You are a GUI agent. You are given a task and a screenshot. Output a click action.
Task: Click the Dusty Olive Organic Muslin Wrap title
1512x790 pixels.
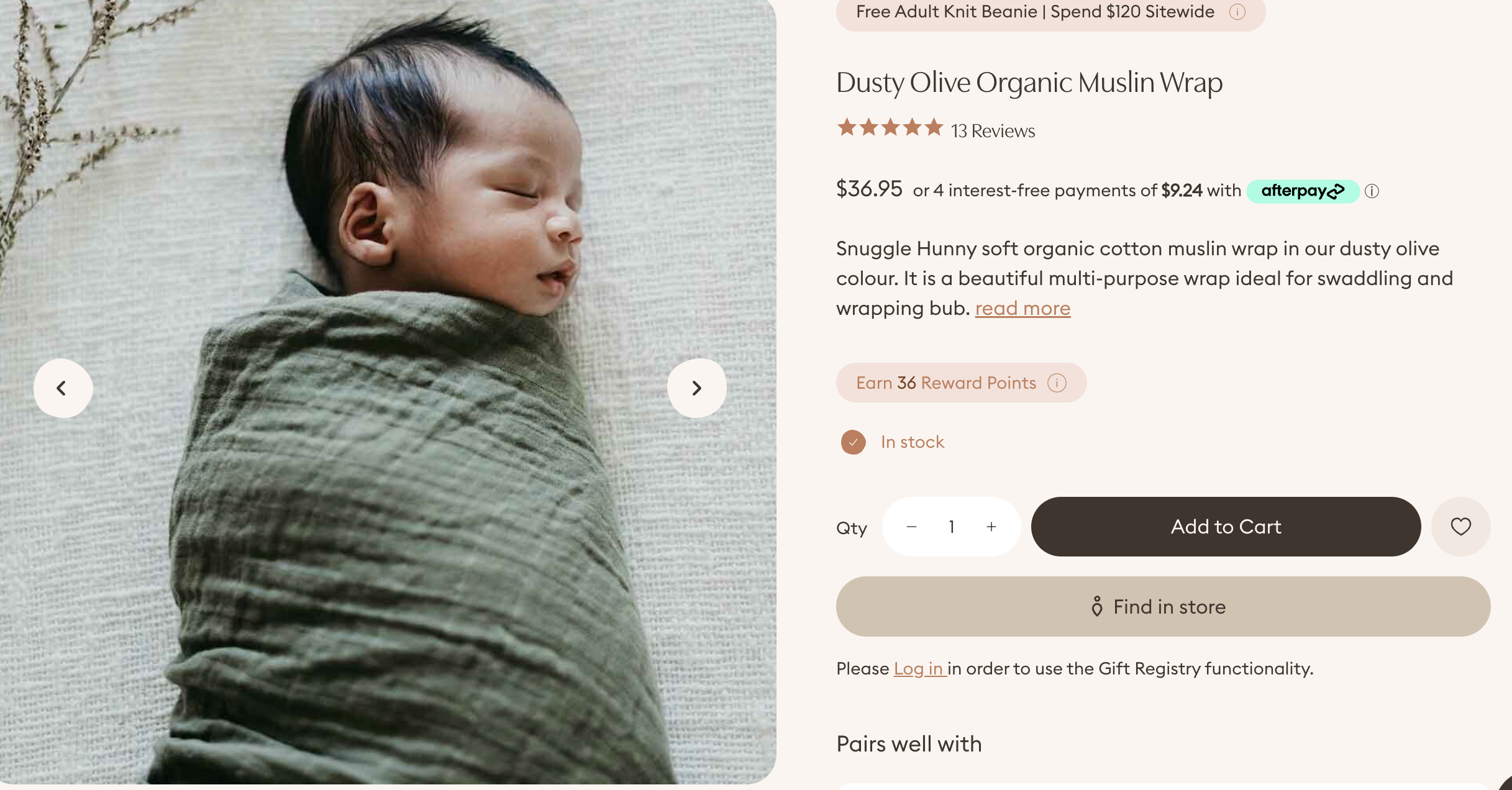(x=1029, y=83)
